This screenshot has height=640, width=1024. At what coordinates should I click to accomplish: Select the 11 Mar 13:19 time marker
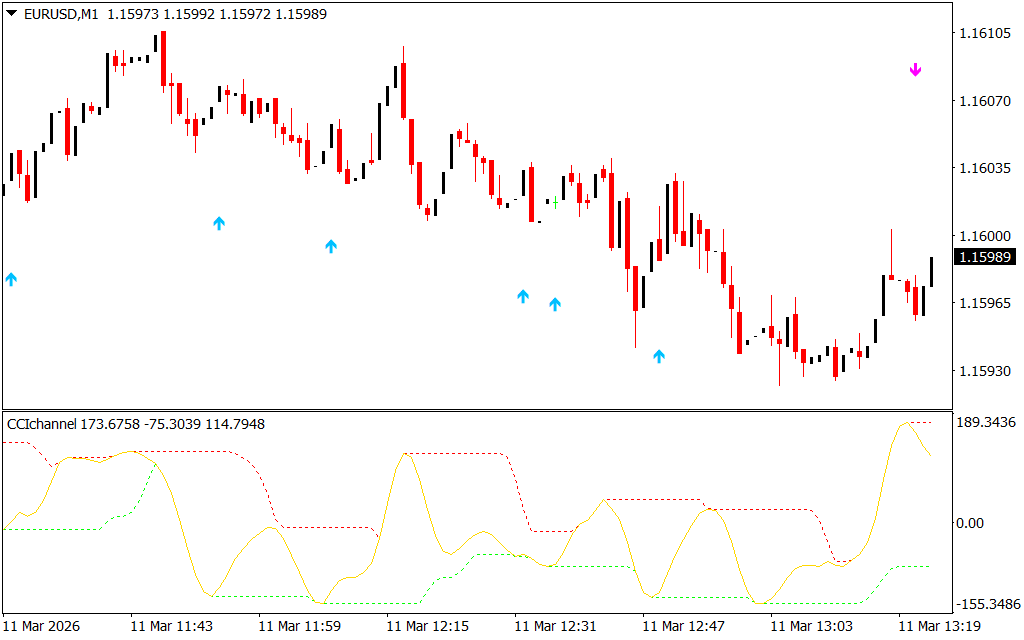[940, 626]
